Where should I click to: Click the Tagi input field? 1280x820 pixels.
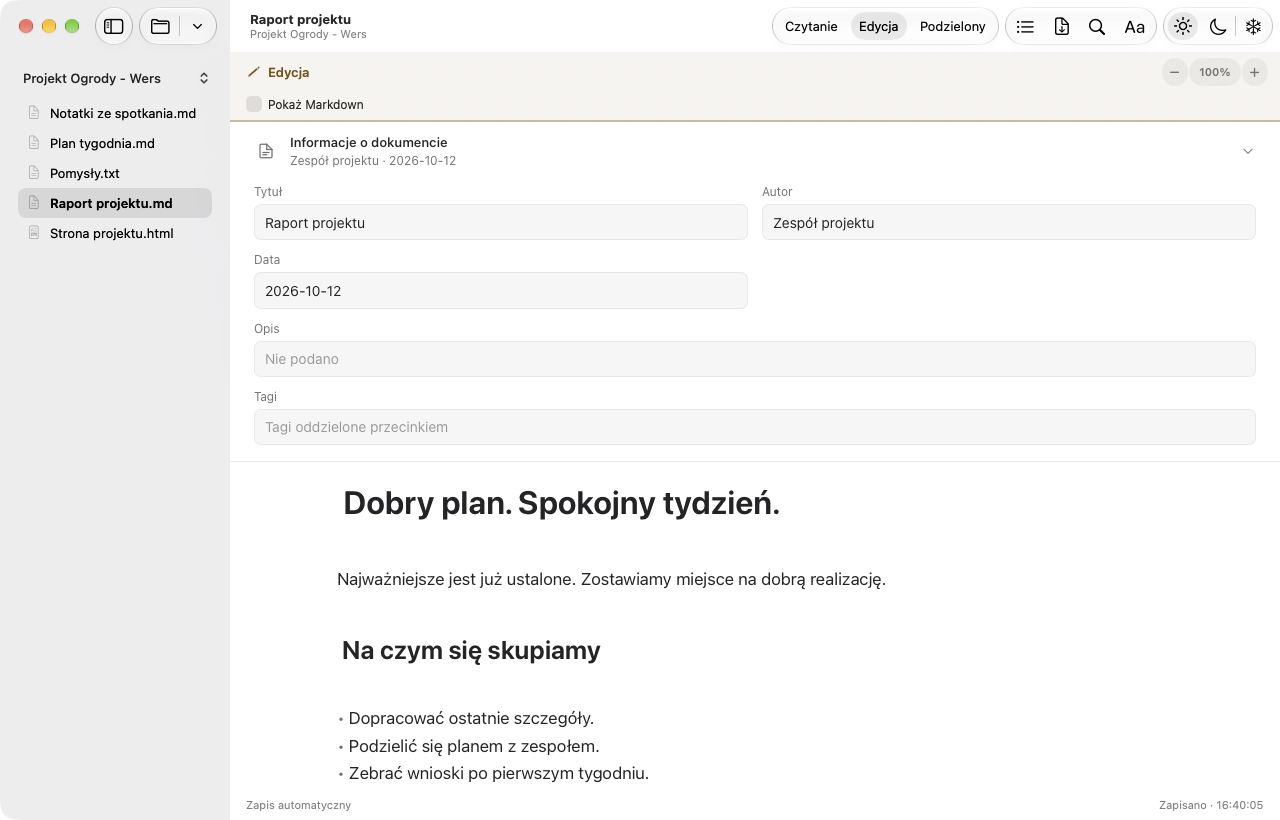[x=755, y=427]
